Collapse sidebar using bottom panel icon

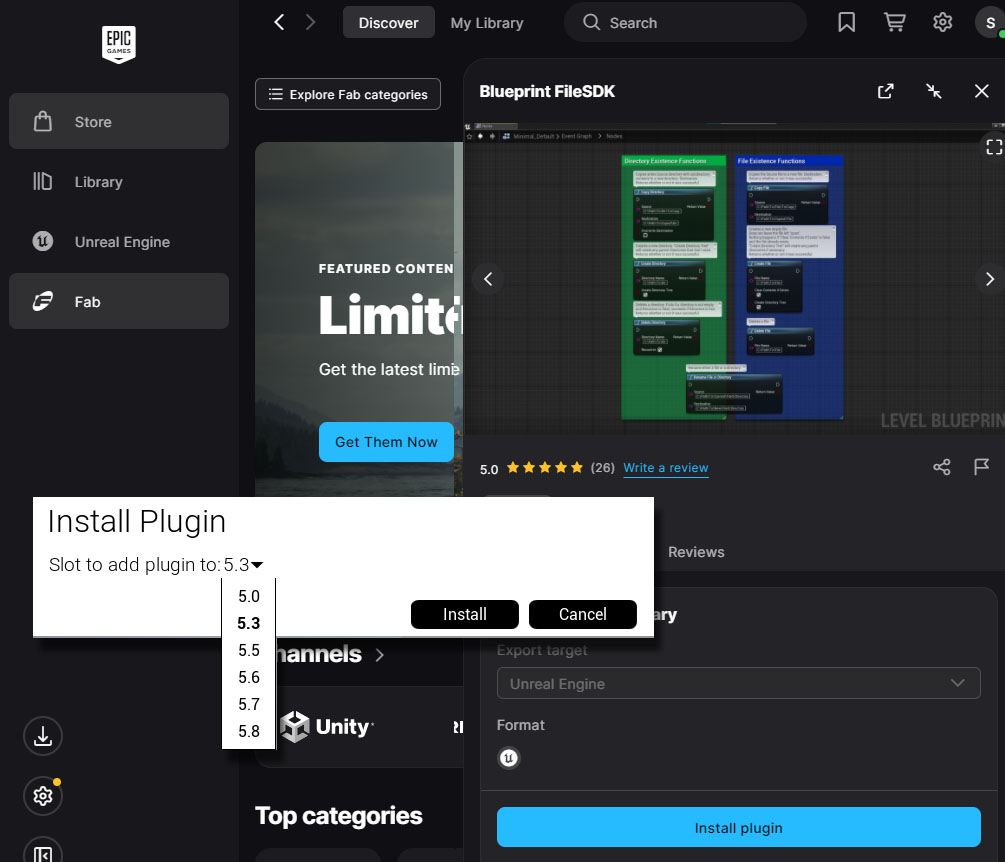[x=43, y=852]
